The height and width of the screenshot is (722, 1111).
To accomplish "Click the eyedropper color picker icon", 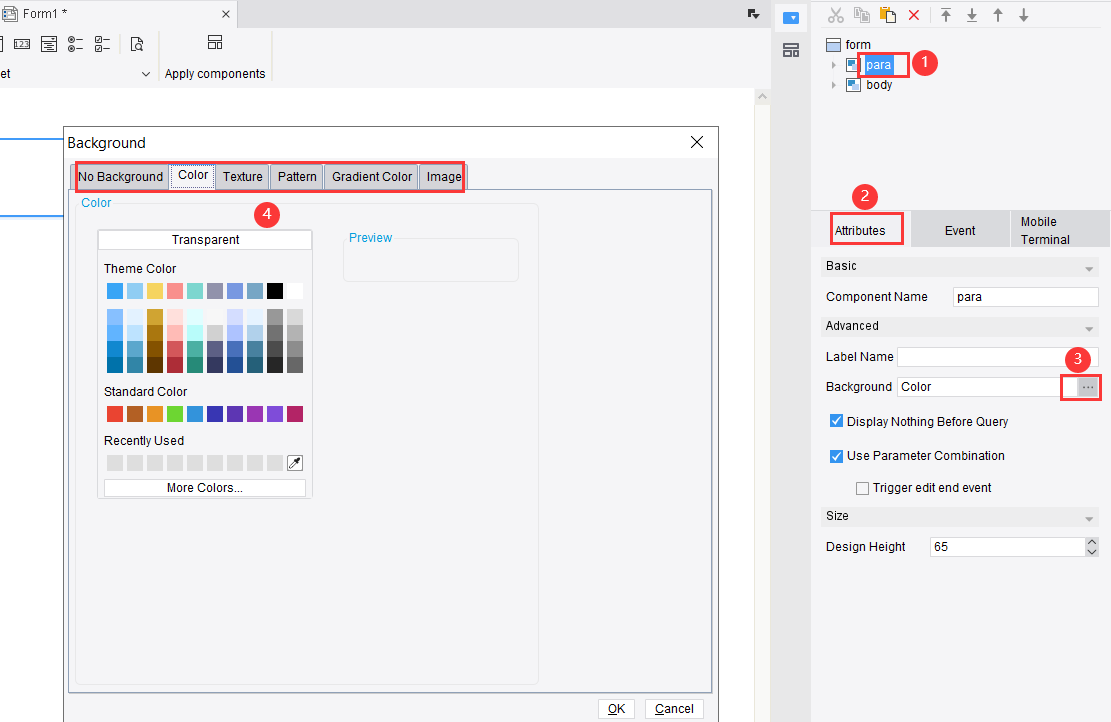I will 295,463.
